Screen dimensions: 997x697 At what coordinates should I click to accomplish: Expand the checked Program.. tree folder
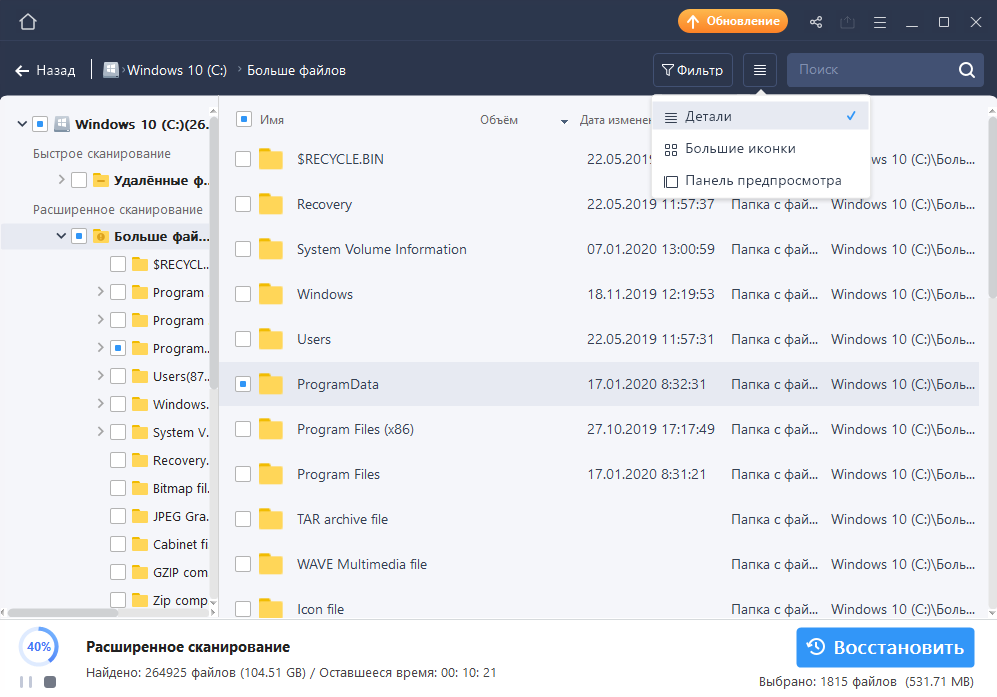pos(100,347)
